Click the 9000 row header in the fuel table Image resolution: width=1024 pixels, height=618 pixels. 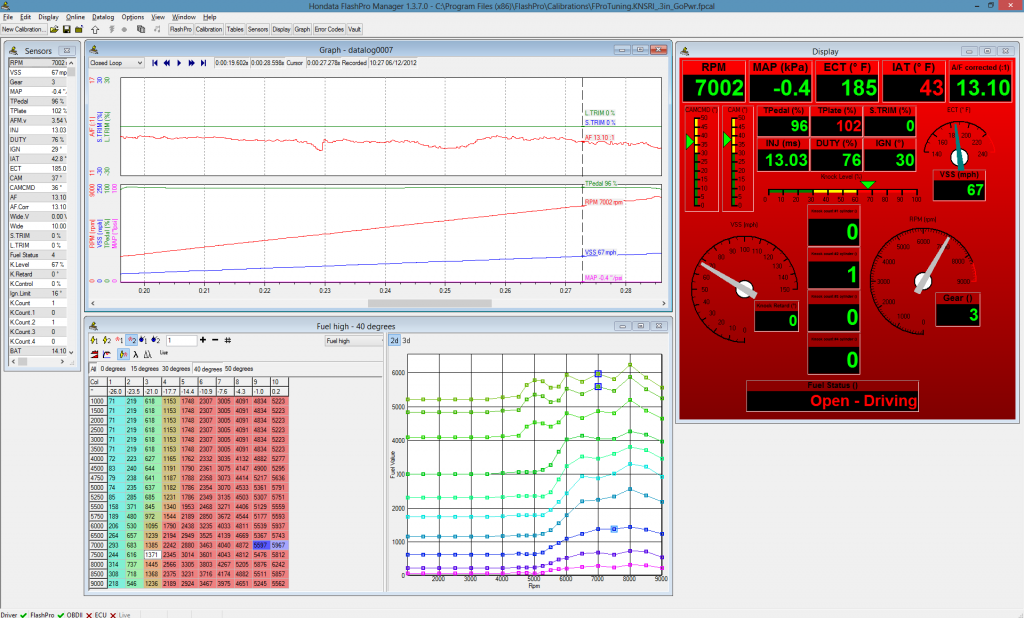97,583
